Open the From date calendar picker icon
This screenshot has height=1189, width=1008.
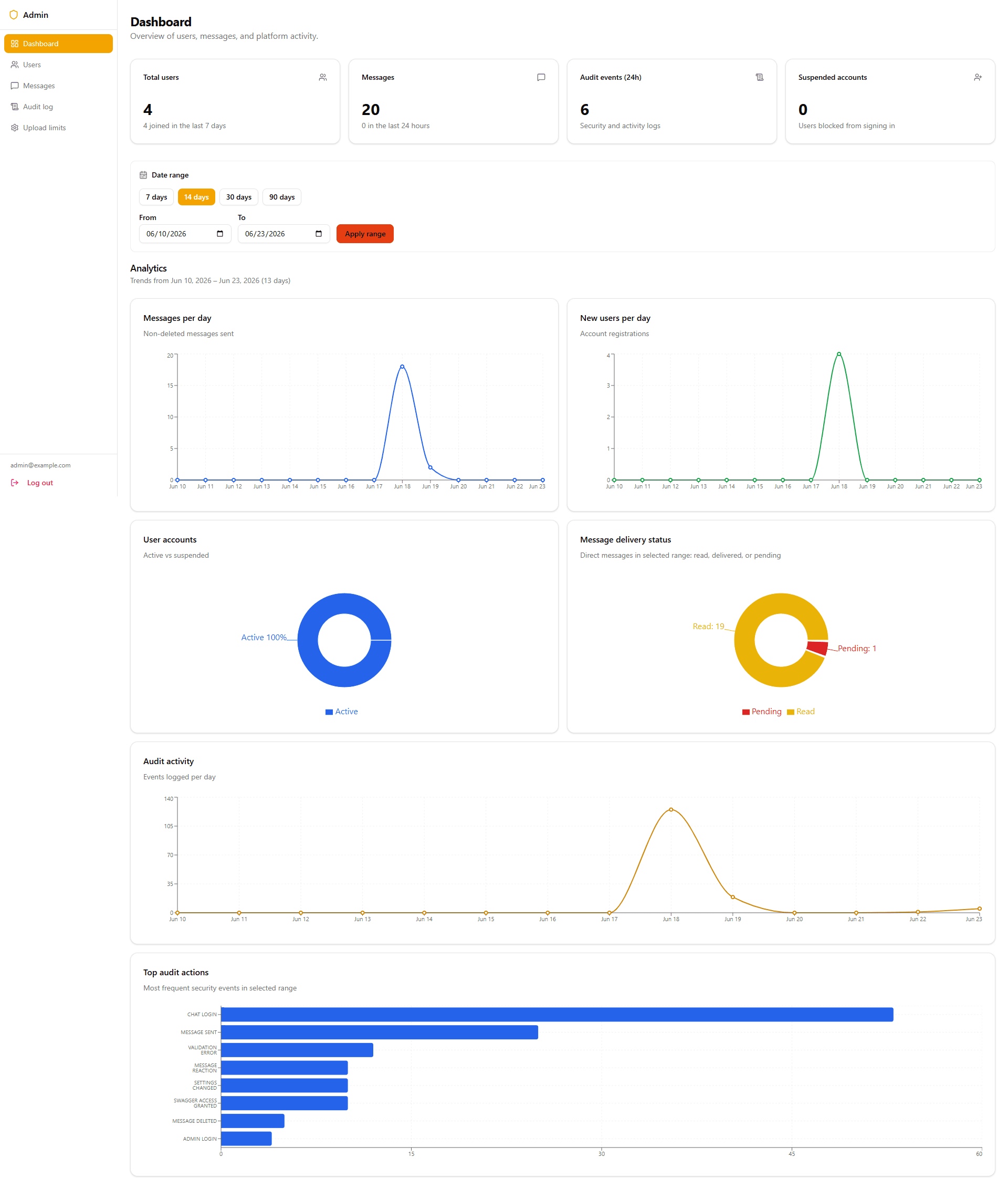click(x=220, y=234)
